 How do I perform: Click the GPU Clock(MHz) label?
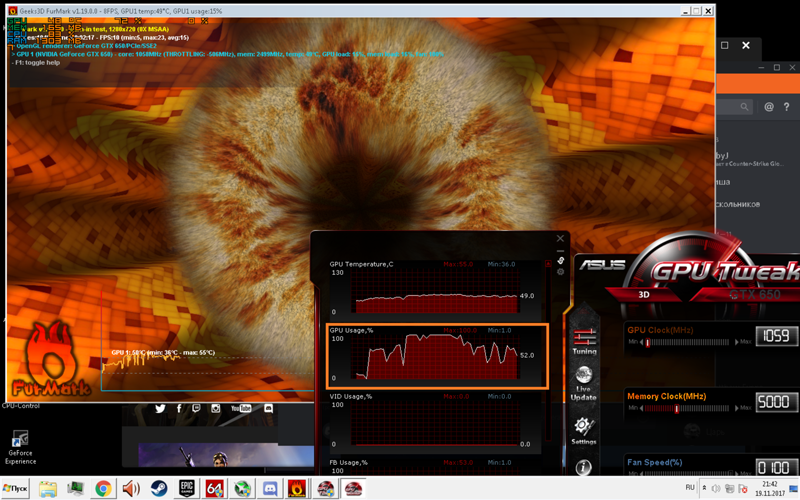pyautogui.click(x=660, y=330)
